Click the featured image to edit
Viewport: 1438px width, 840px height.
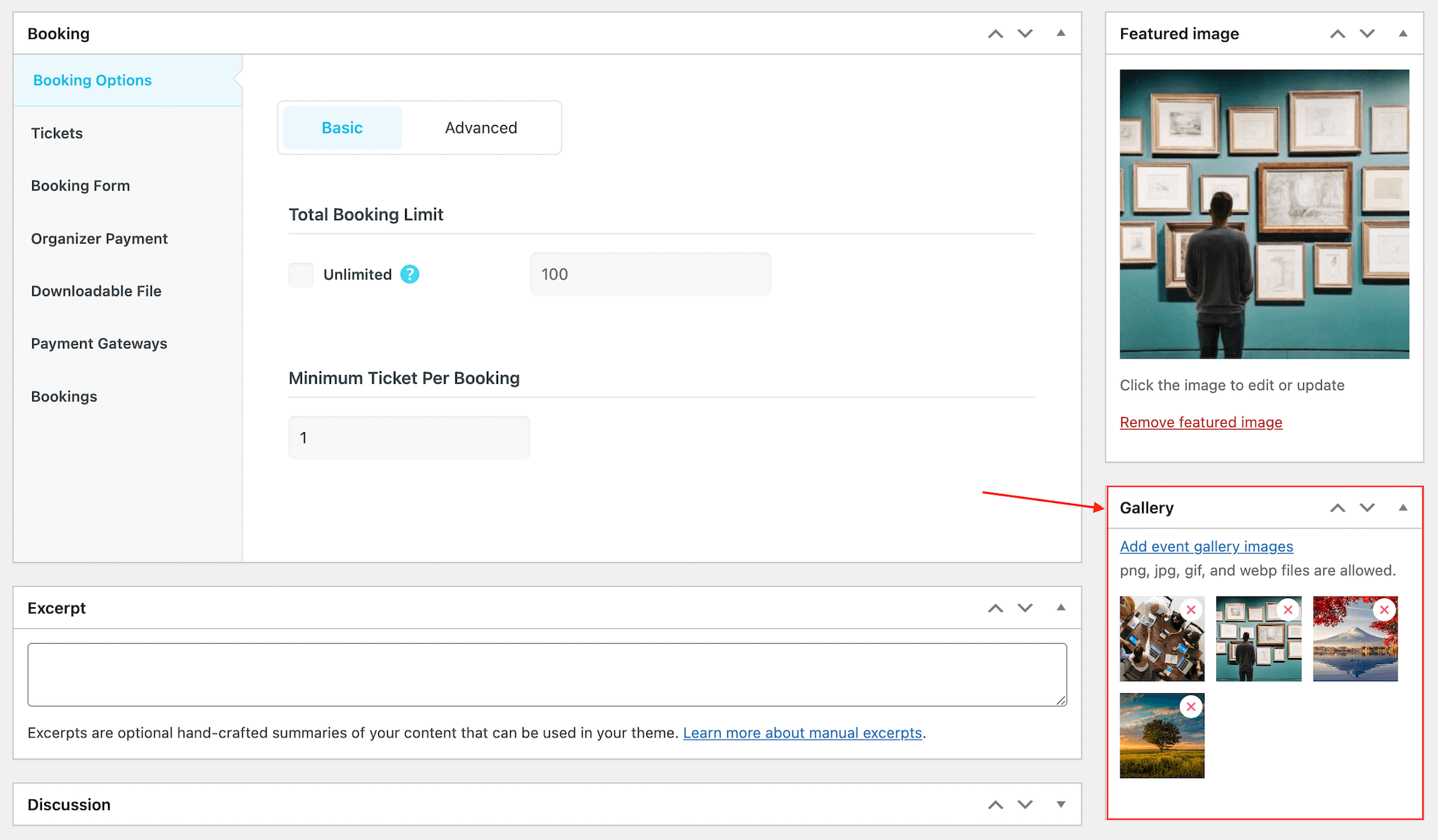coord(1264,214)
